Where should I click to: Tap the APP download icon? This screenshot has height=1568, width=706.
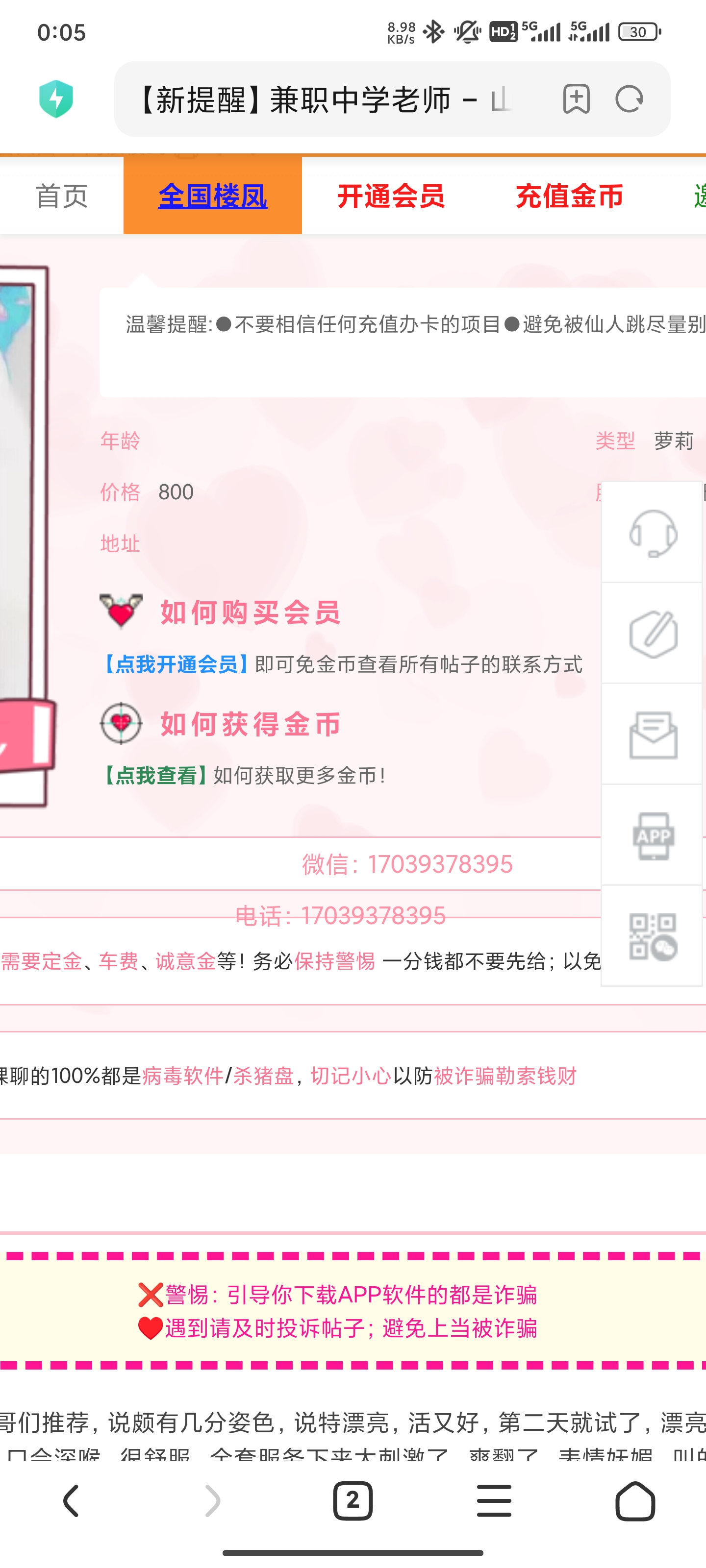(x=653, y=836)
